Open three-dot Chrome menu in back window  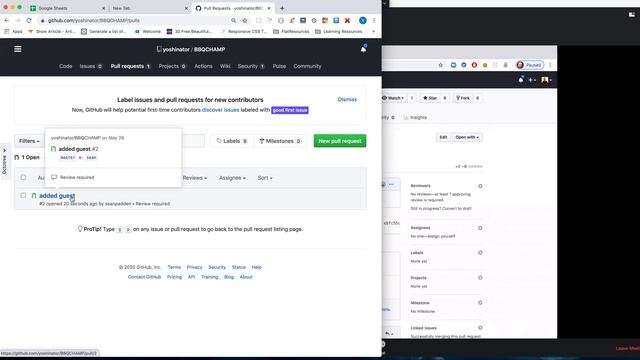pyautogui.click(x=550, y=65)
